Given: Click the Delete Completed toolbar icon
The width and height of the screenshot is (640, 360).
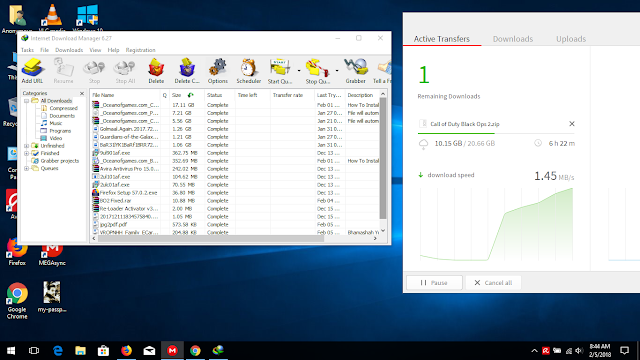Looking at the screenshot, I should point(187,71).
